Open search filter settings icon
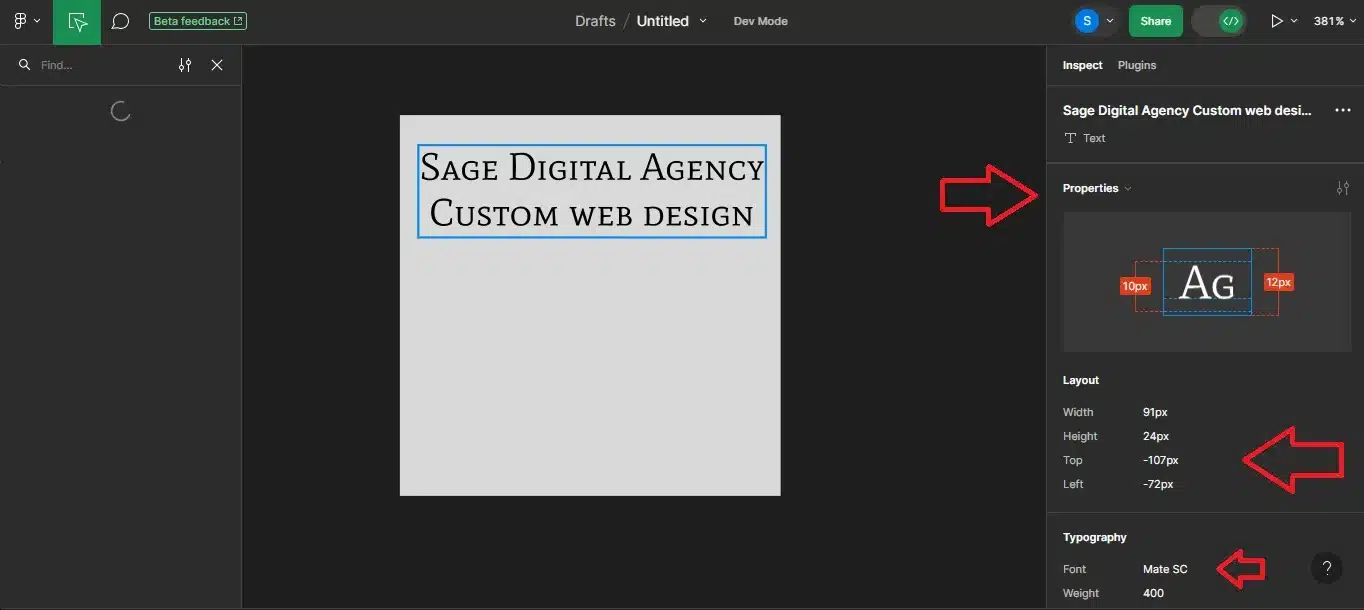Viewport: 1364px width, 610px height. (x=185, y=65)
